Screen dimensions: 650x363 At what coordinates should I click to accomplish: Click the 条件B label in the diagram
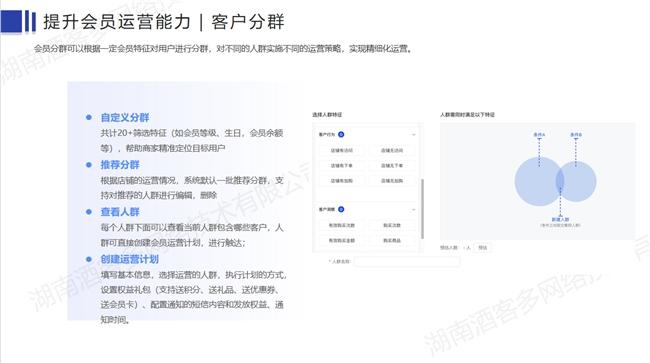pos(576,135)
